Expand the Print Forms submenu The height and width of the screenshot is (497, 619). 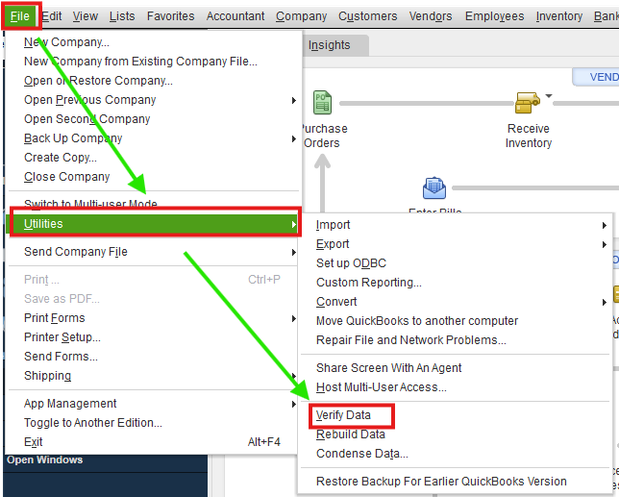tap(153, 318)
